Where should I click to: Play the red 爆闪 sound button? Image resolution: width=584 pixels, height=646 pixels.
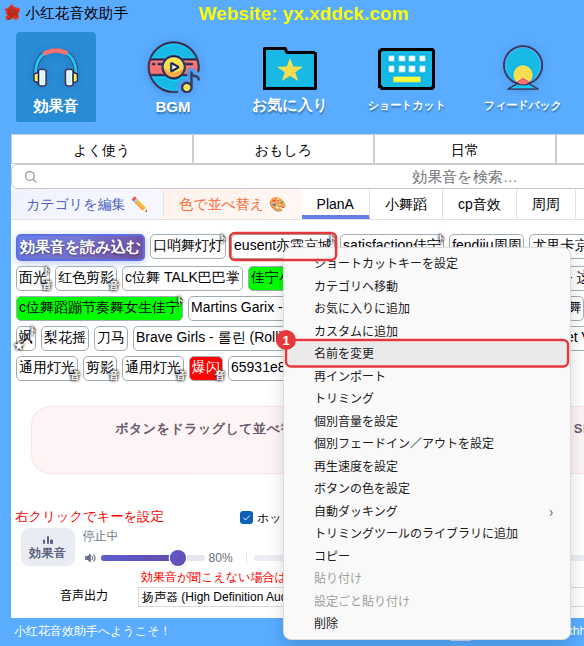click(x=206, y=368)
